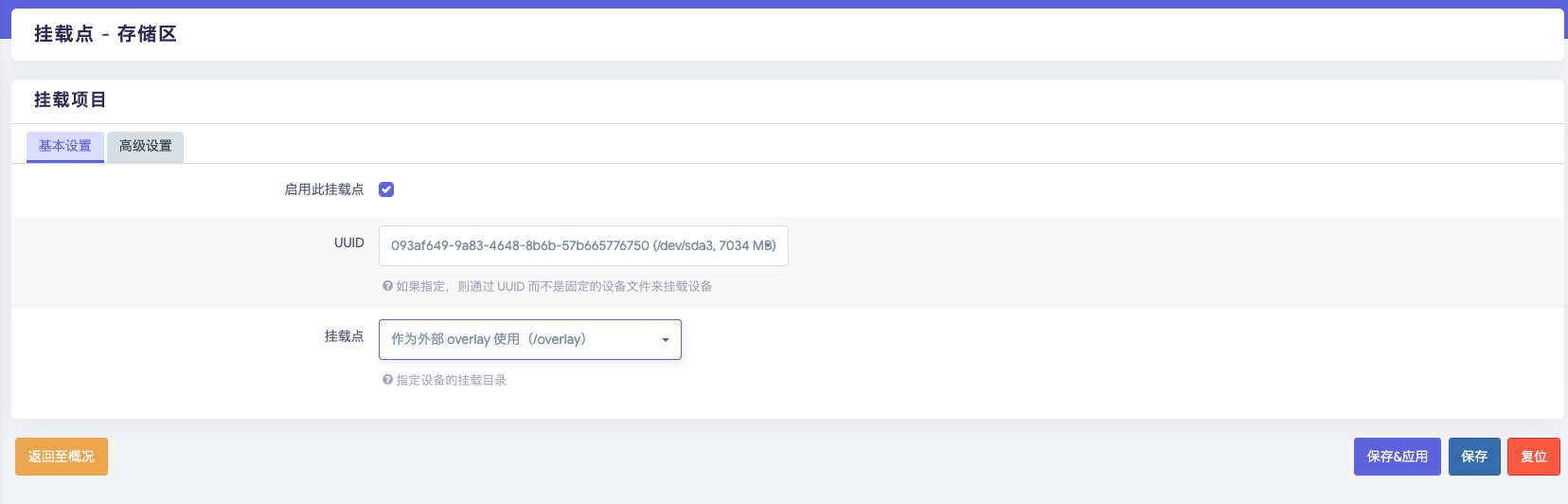This screenshot has height=504, width=1568.
Task: Click the blue 保存 button
Action: pos(1474,457)
